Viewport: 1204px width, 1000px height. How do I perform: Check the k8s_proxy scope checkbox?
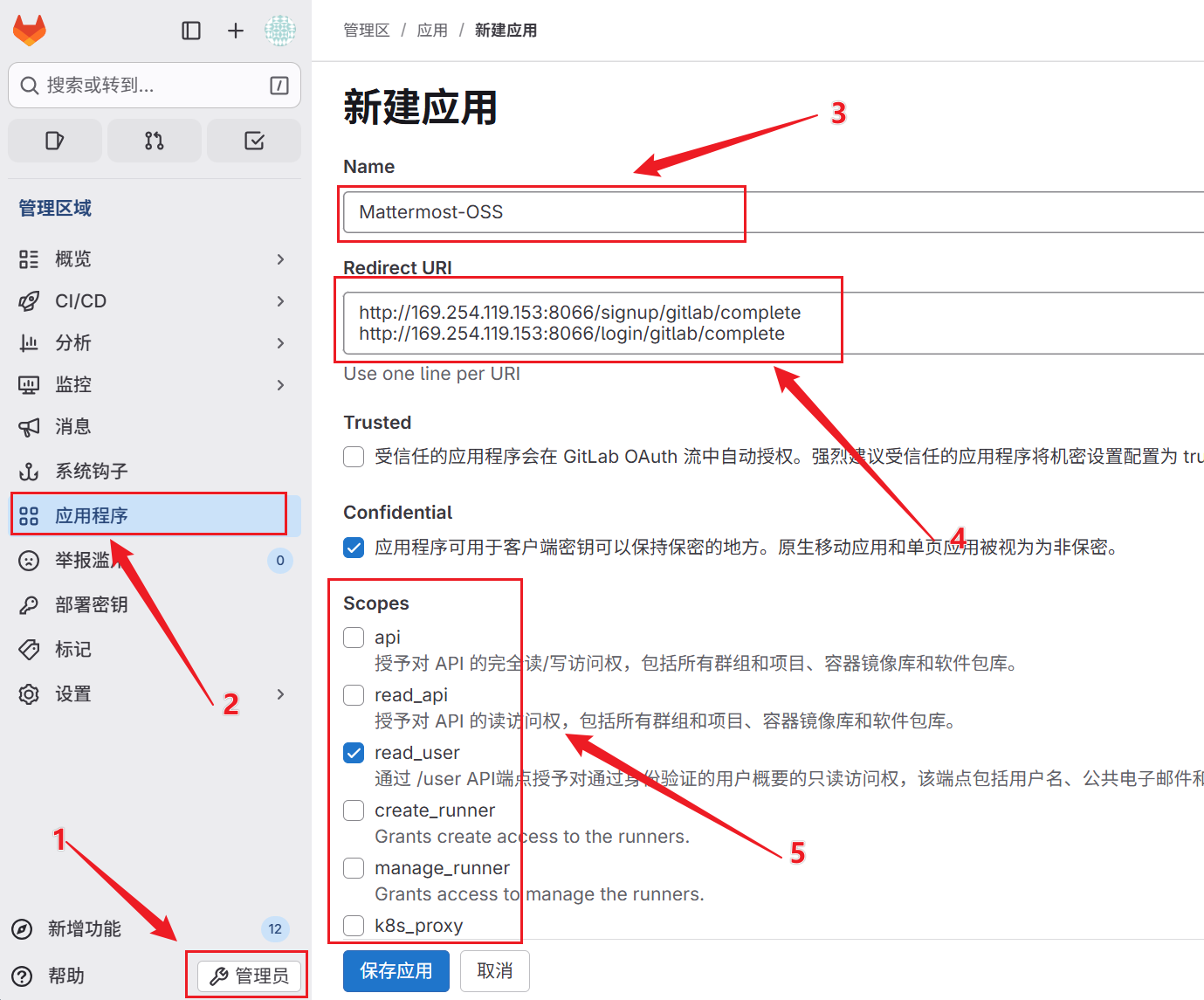(x=354, y=926)
